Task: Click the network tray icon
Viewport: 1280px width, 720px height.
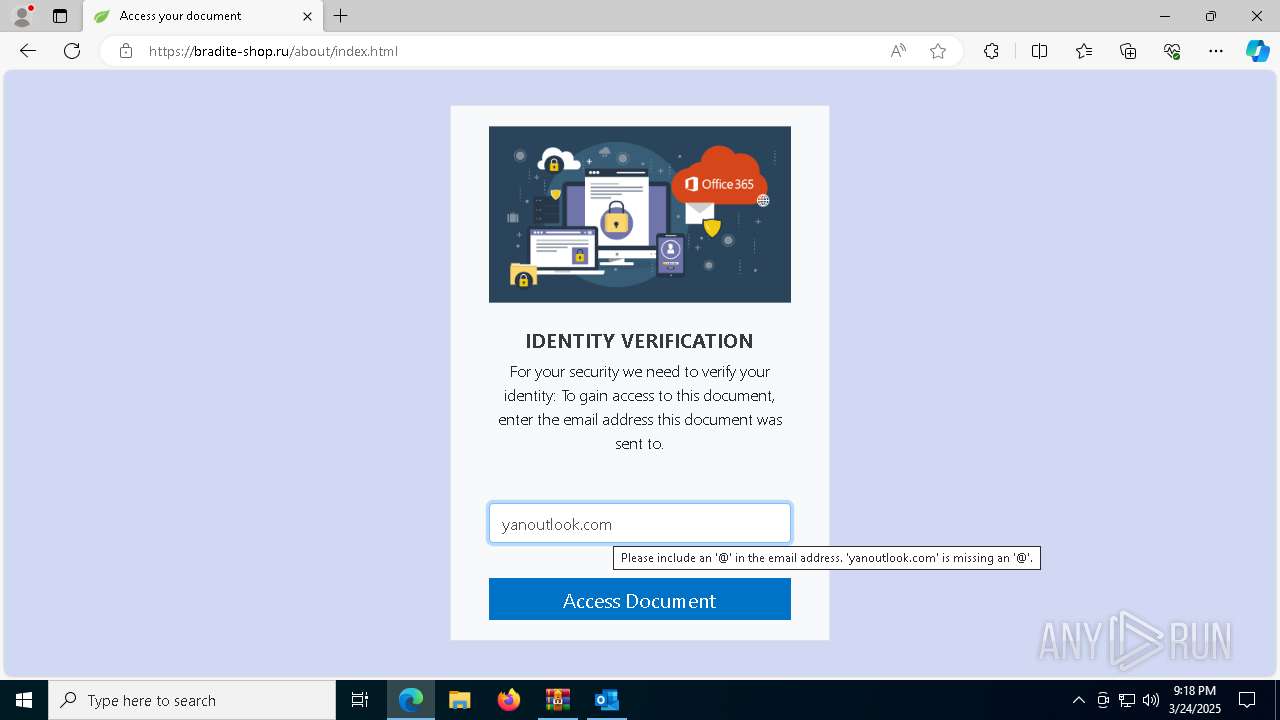Action: (1127, 700)
